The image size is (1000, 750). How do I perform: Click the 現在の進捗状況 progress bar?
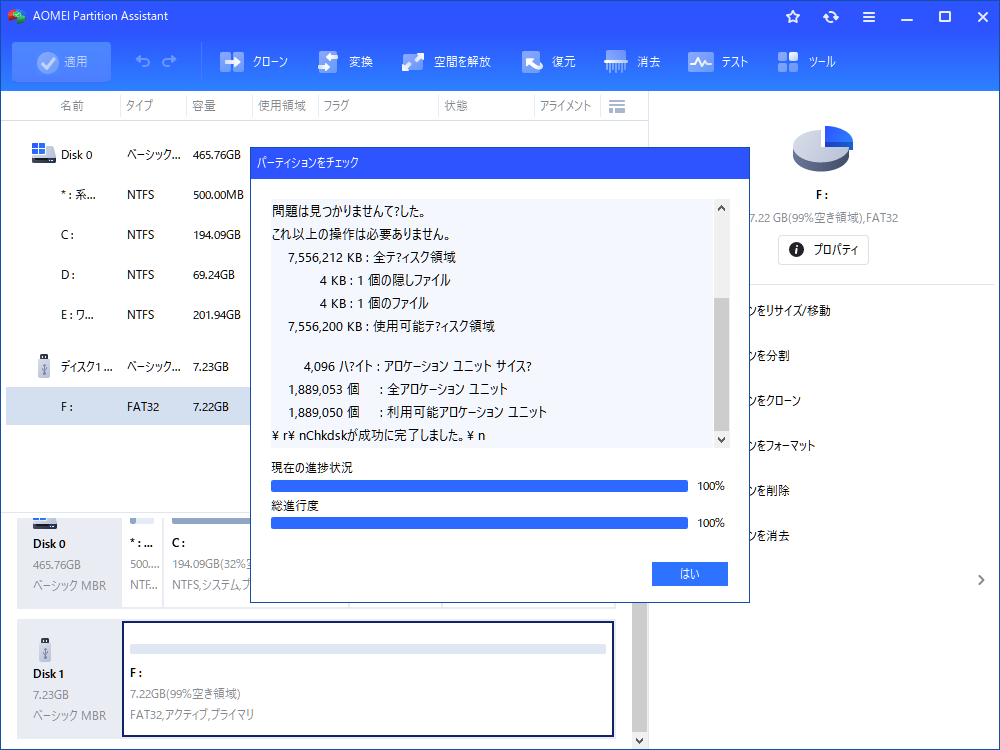(479, 485)
